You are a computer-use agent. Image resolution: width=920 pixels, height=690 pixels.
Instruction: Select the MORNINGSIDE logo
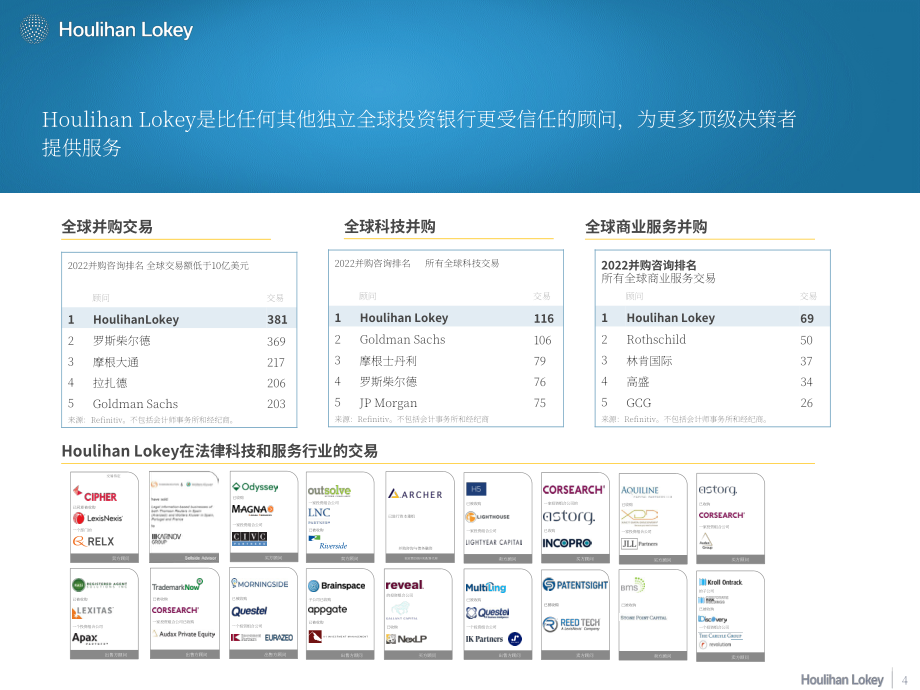pos(259,584)
